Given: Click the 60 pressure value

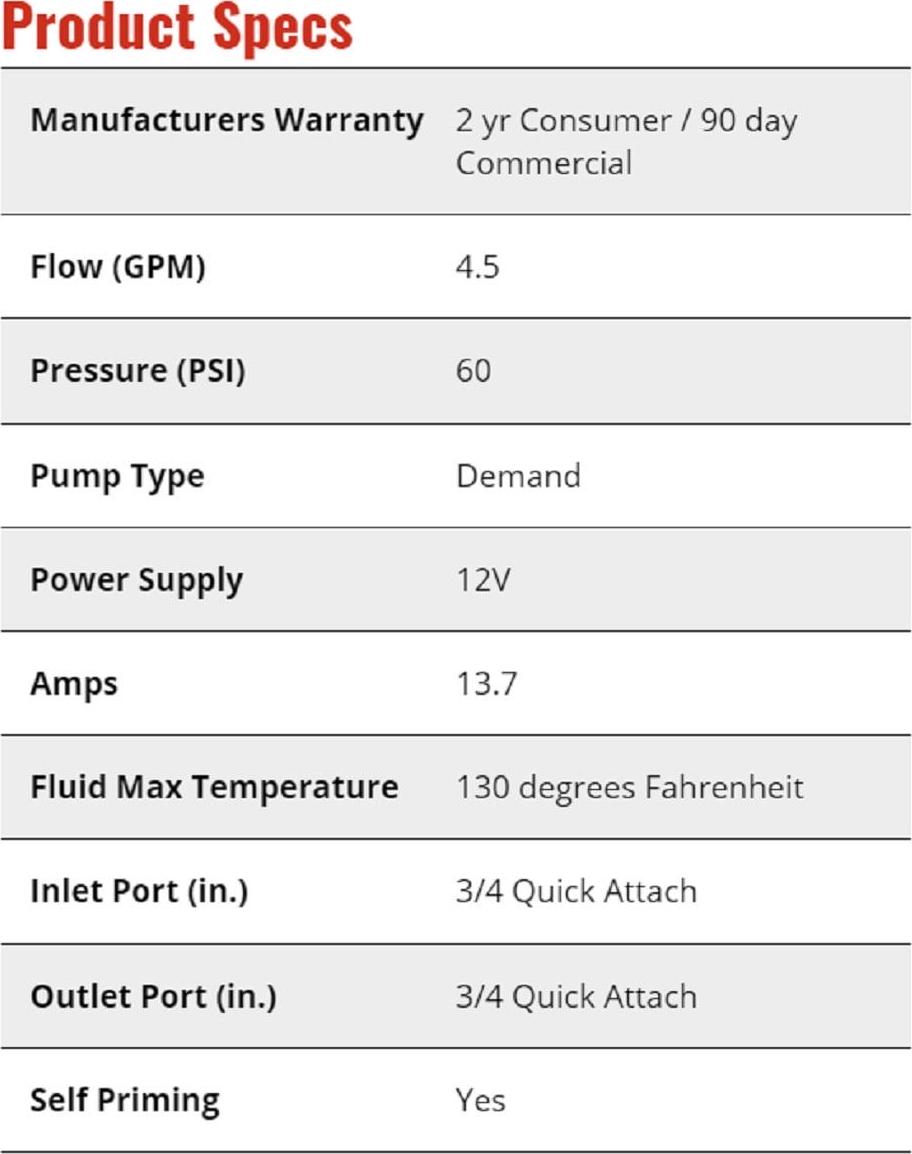Looking at the screenshot, I should [474, 371].
